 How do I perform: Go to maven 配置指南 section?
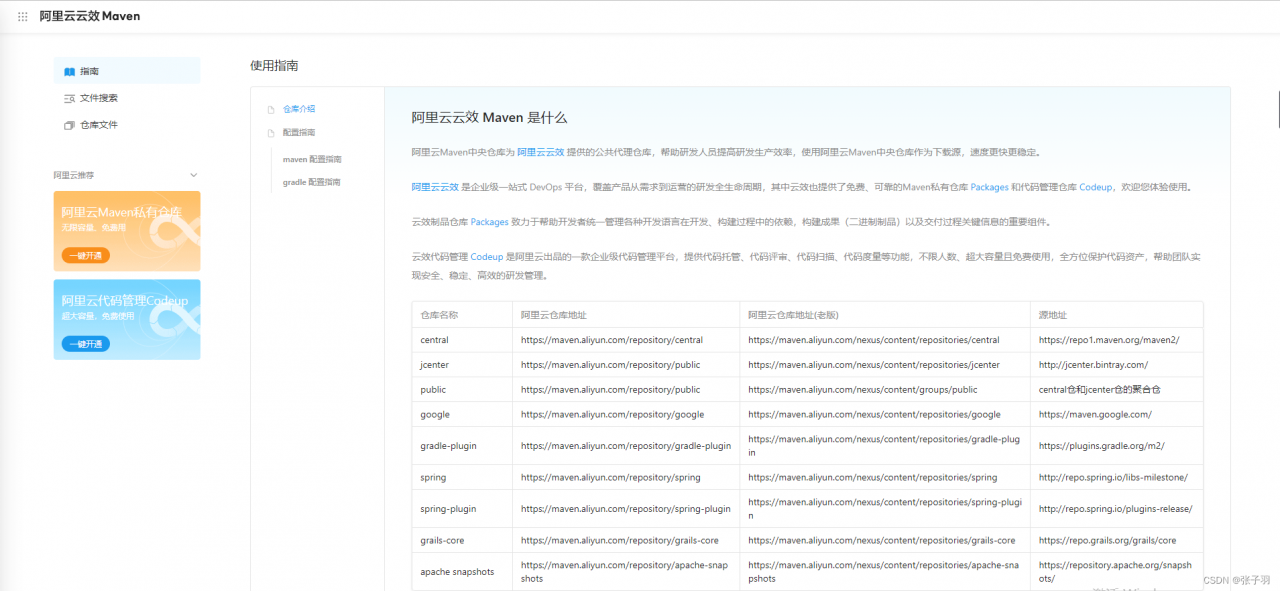[312, 159]
